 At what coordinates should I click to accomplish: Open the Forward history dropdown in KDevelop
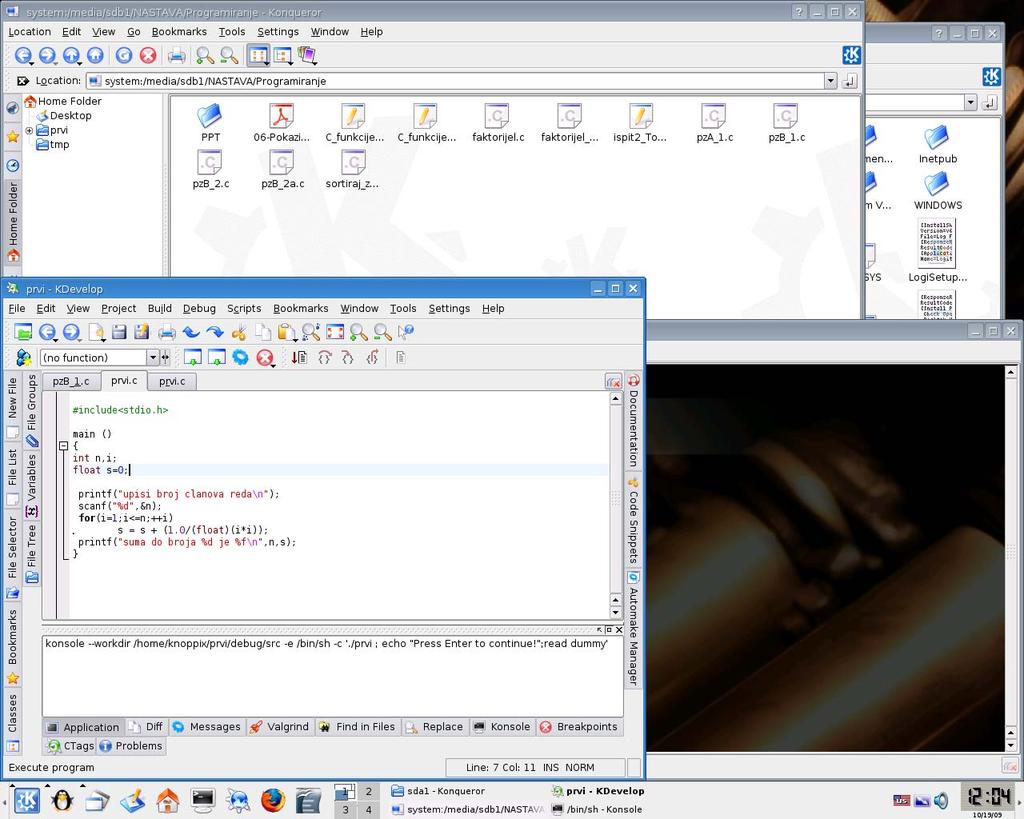(x=80, y=339)
